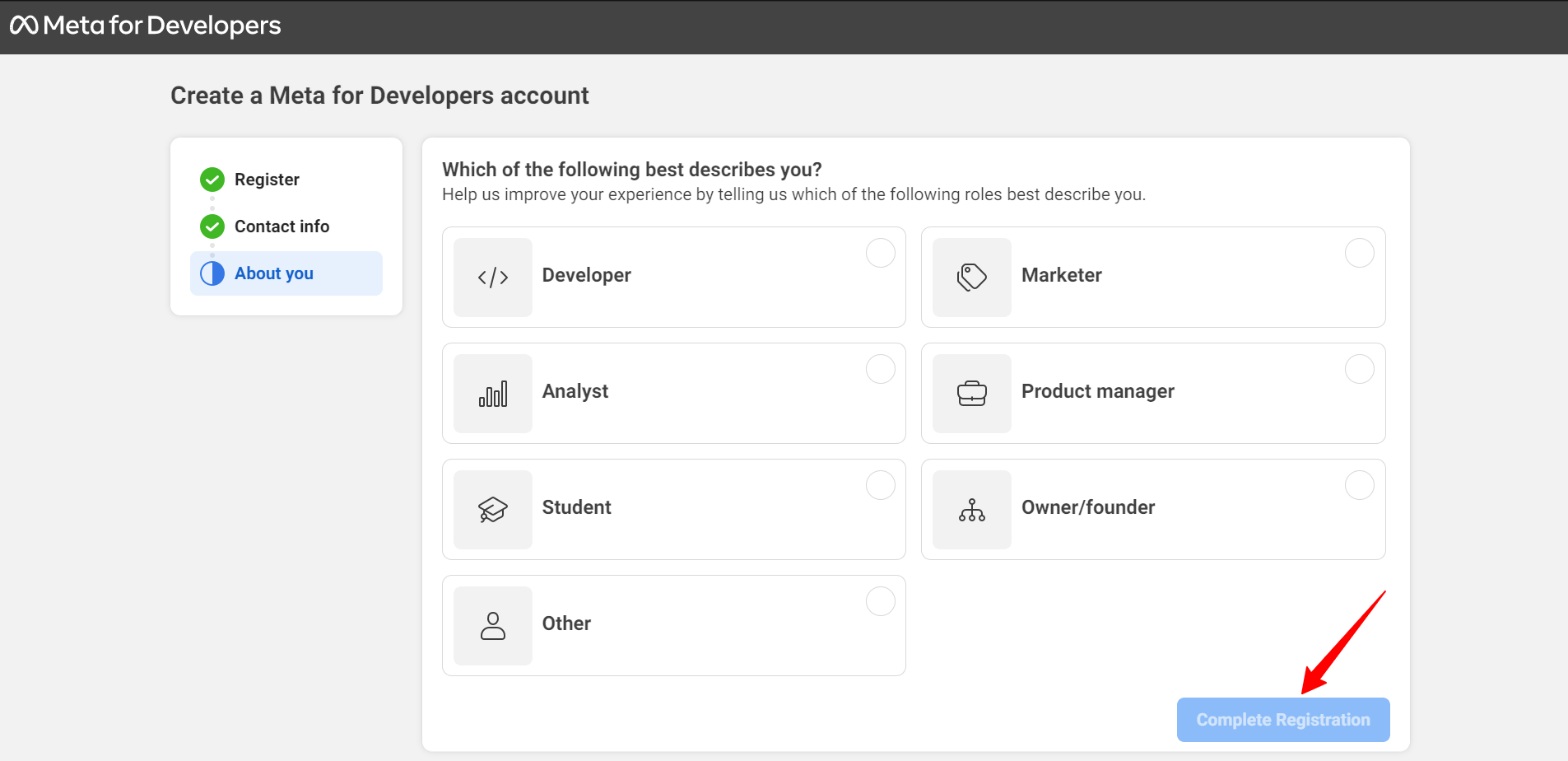Choose the Analyst radio button
Image resolution: width=1568 pixels, height=761 pixels.
click(x=881, y=369)
